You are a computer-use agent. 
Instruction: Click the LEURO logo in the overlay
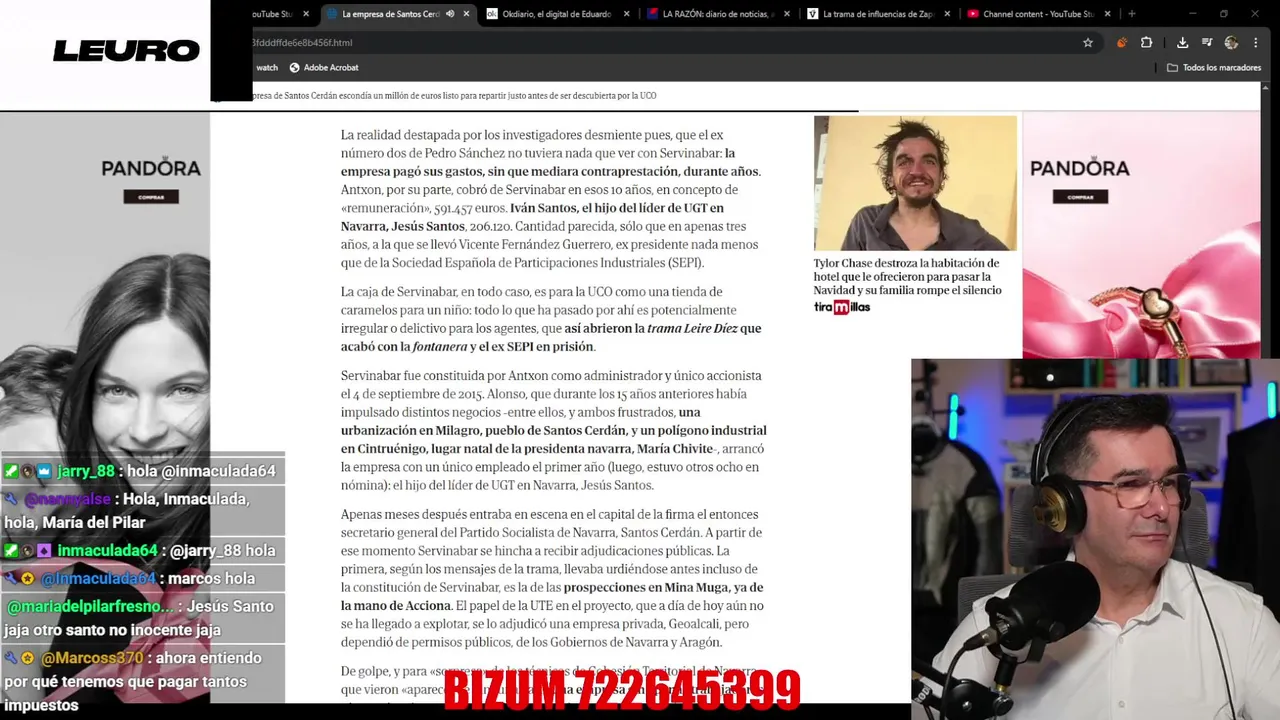126,51
